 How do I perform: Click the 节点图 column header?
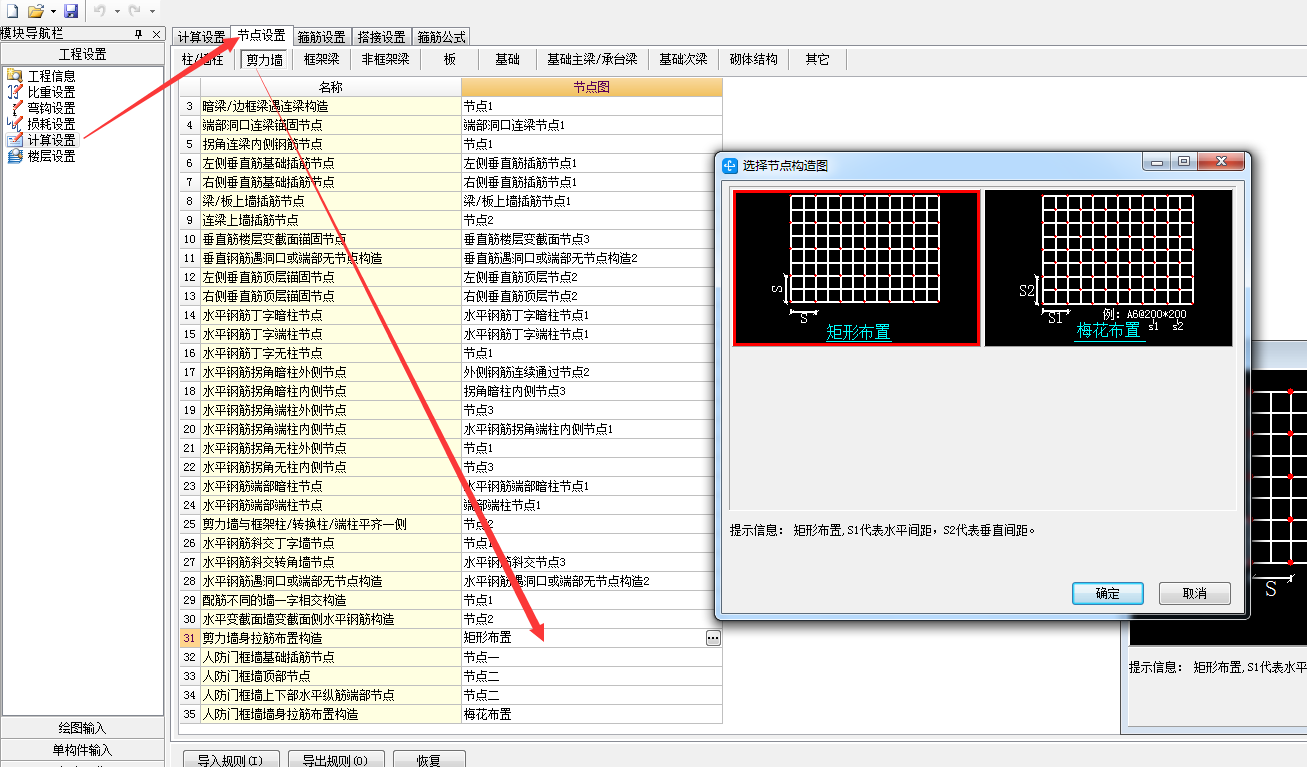[591, 87]
